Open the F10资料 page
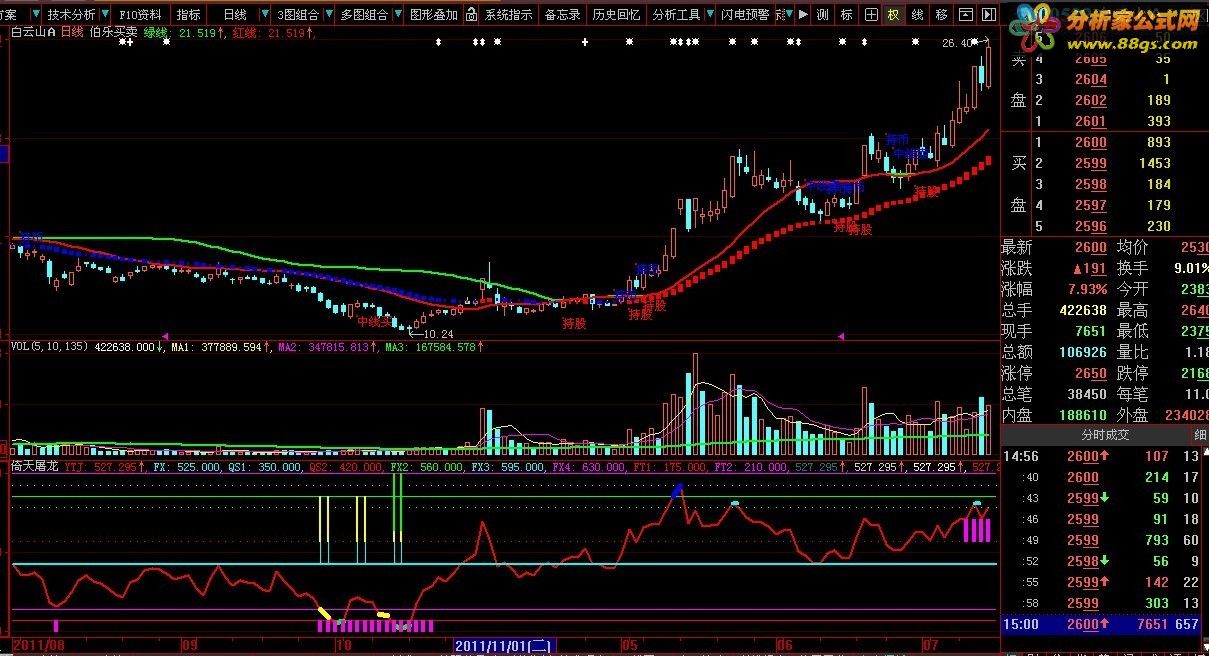Image resolution: width=1209 pixels, height=656 pixels. coord(140,15)
